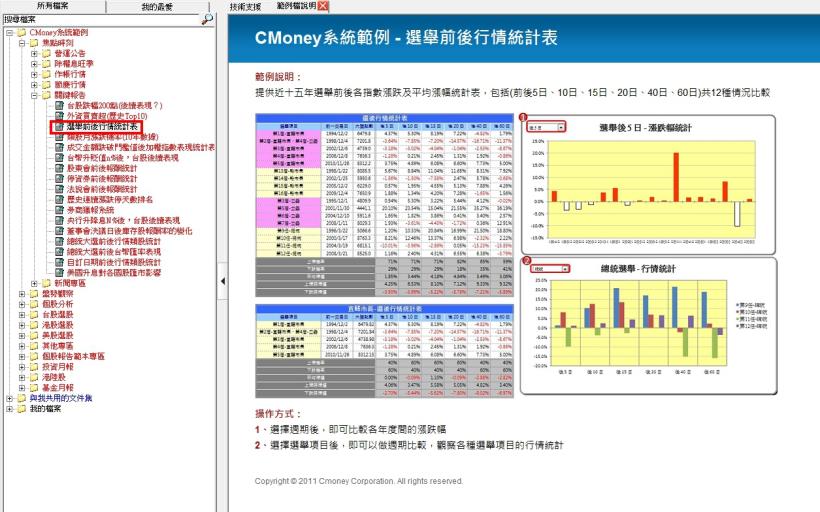Click folder icon of 與我共用的文件集
Image resolution: width=820 pixels, height=512 pixels.
(21, 399)
